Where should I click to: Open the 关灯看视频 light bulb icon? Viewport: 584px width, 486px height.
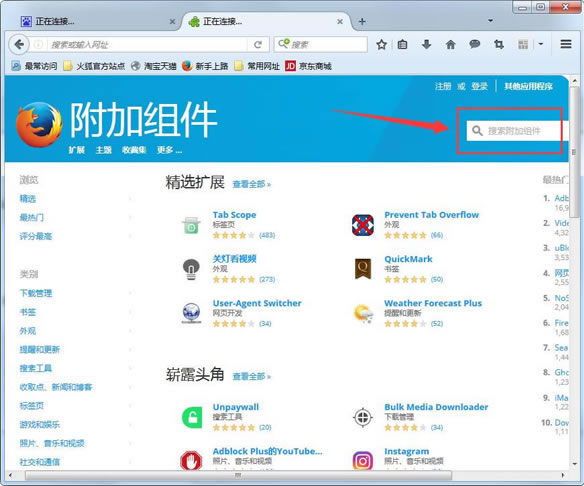pos(191,269)
